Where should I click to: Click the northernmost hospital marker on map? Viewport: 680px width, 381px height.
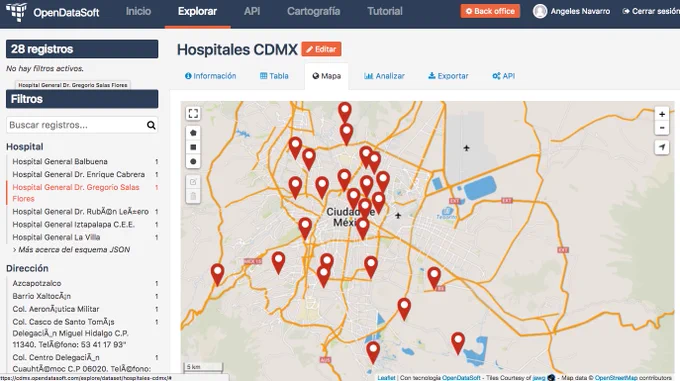345,112
